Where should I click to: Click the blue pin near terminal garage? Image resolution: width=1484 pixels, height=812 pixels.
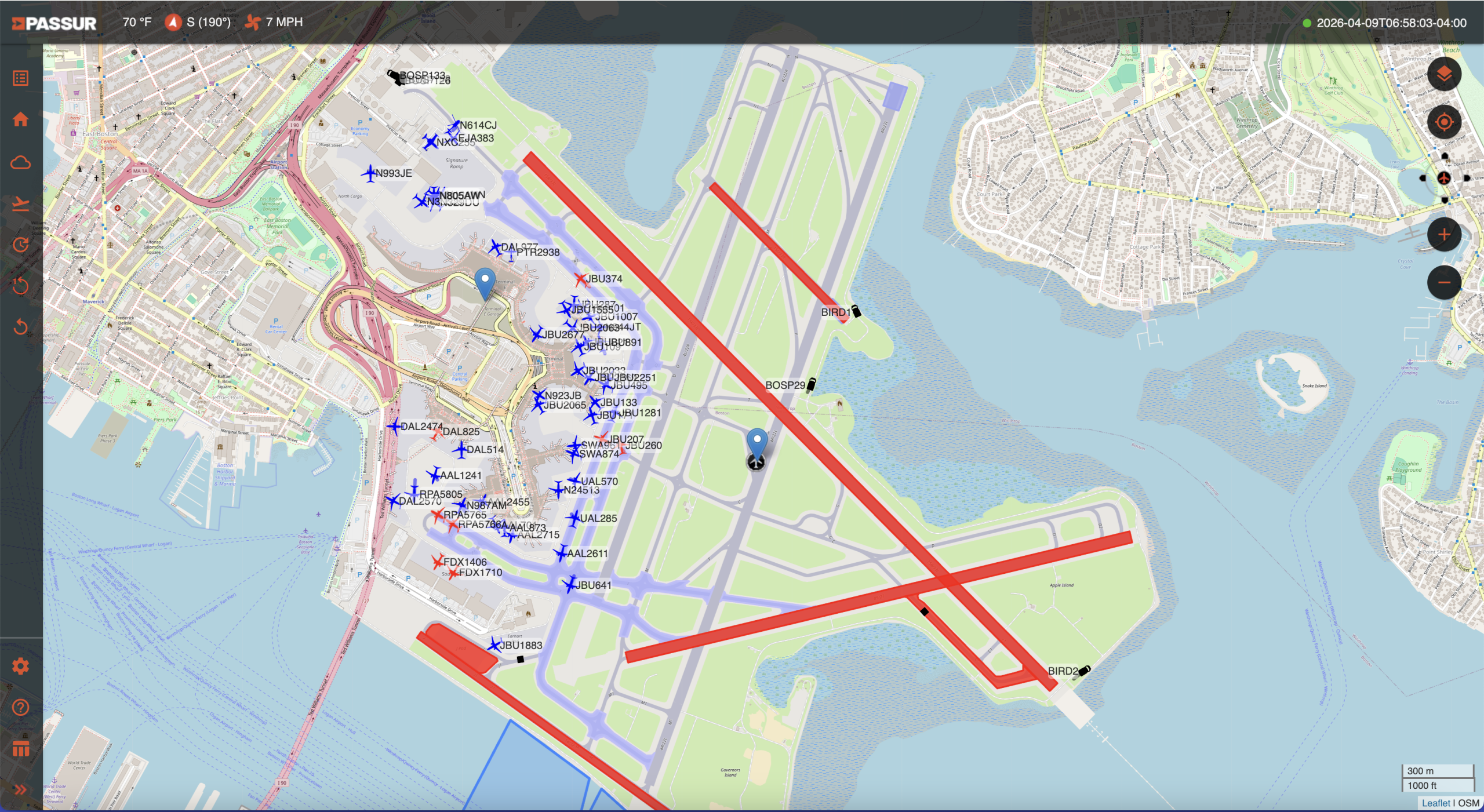[x=485, y=282]
